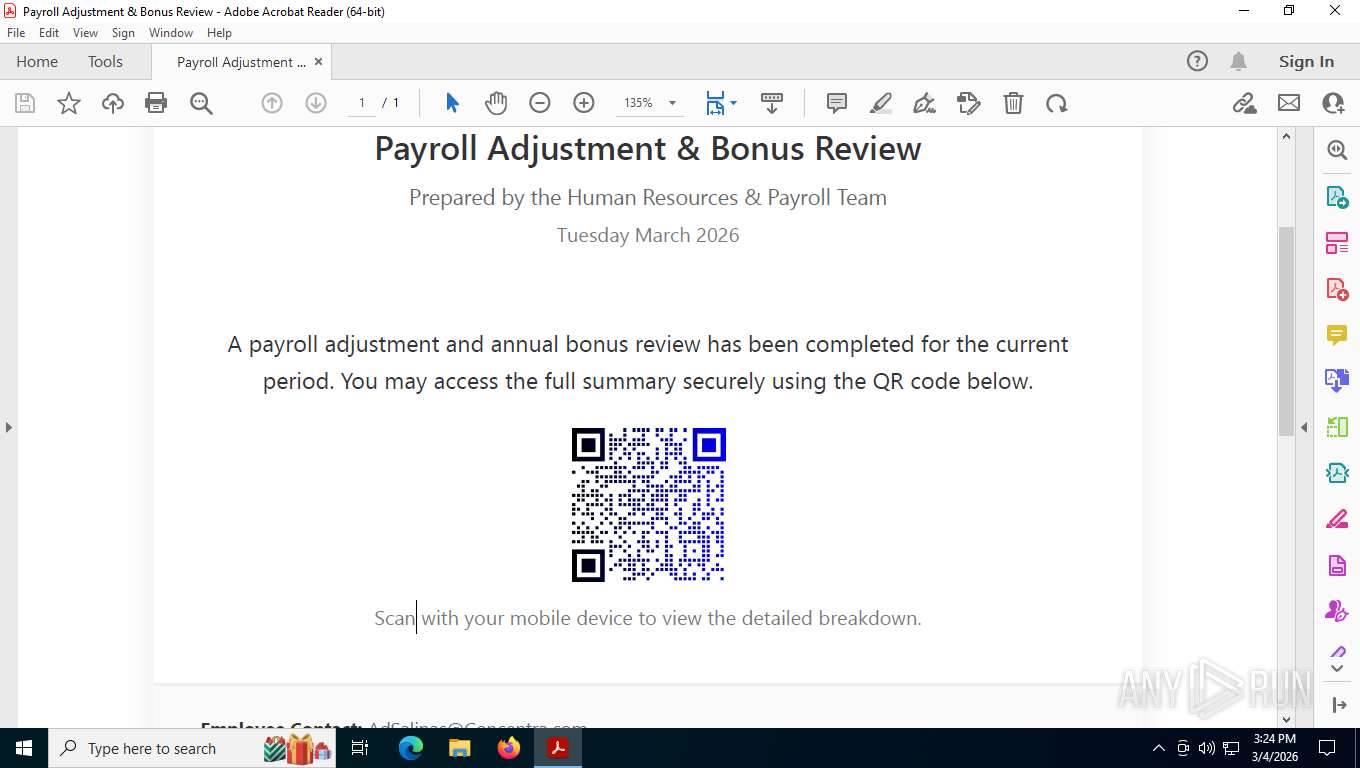This screenshot has width=1360, height=768.
Task: Open Export PDF in the right pane
Action: point(1337,197)
